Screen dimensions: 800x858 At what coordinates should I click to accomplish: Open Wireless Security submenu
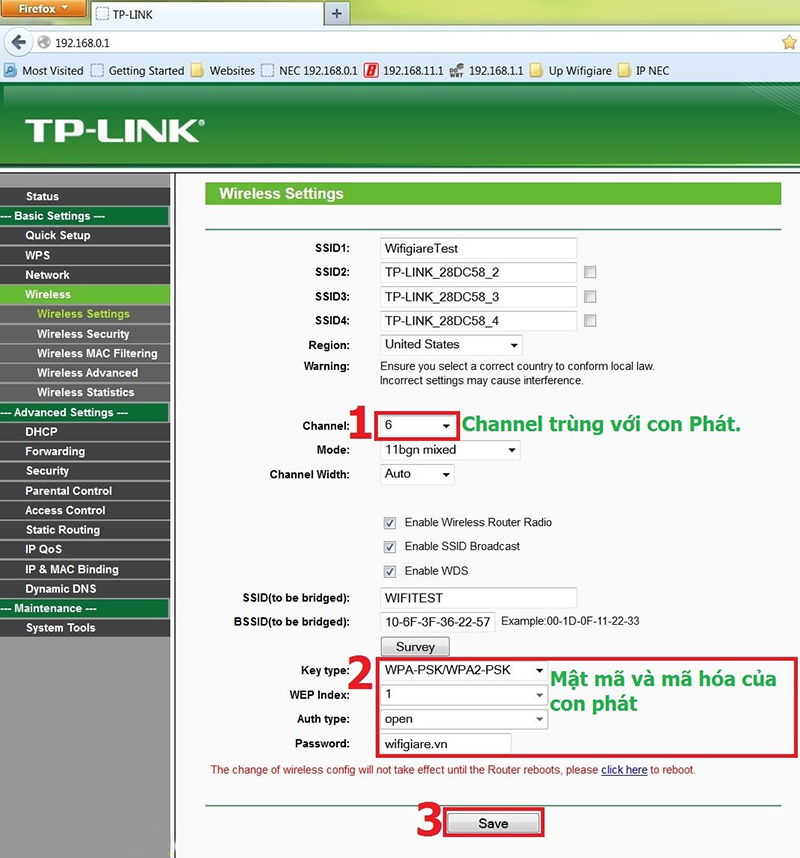click(x=85, y=334)
